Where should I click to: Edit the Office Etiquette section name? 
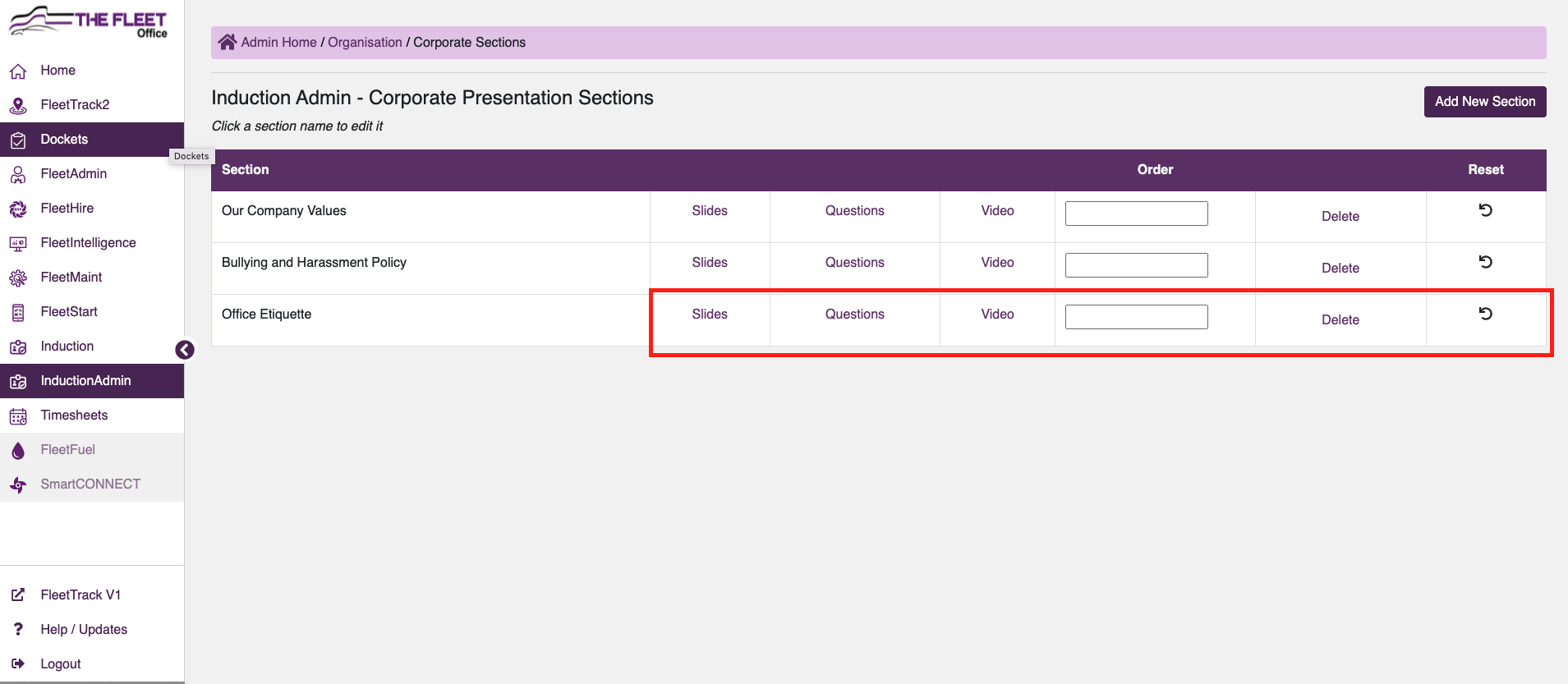[266, 314]
